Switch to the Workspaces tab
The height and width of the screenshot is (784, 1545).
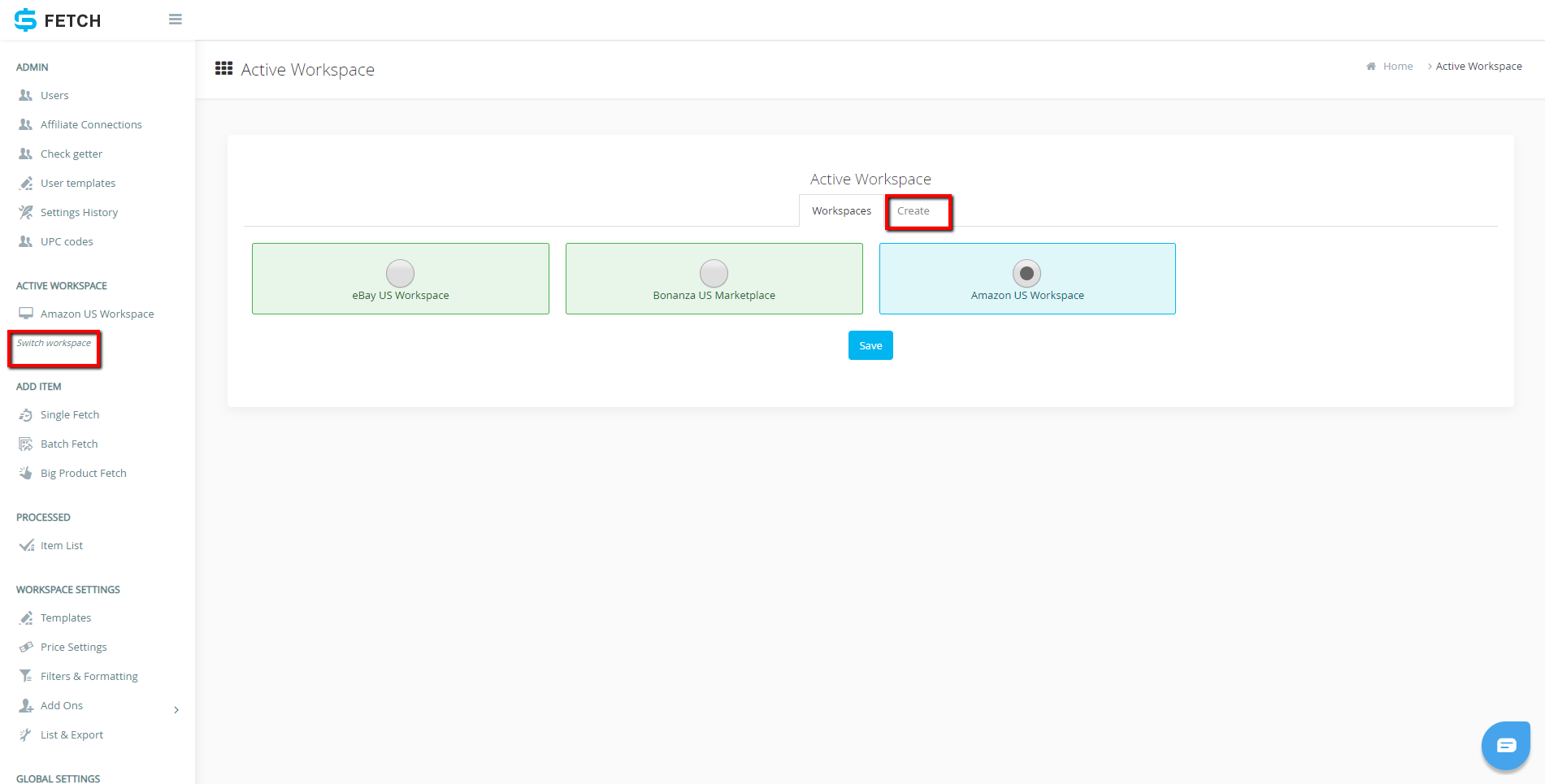point(841,210)
